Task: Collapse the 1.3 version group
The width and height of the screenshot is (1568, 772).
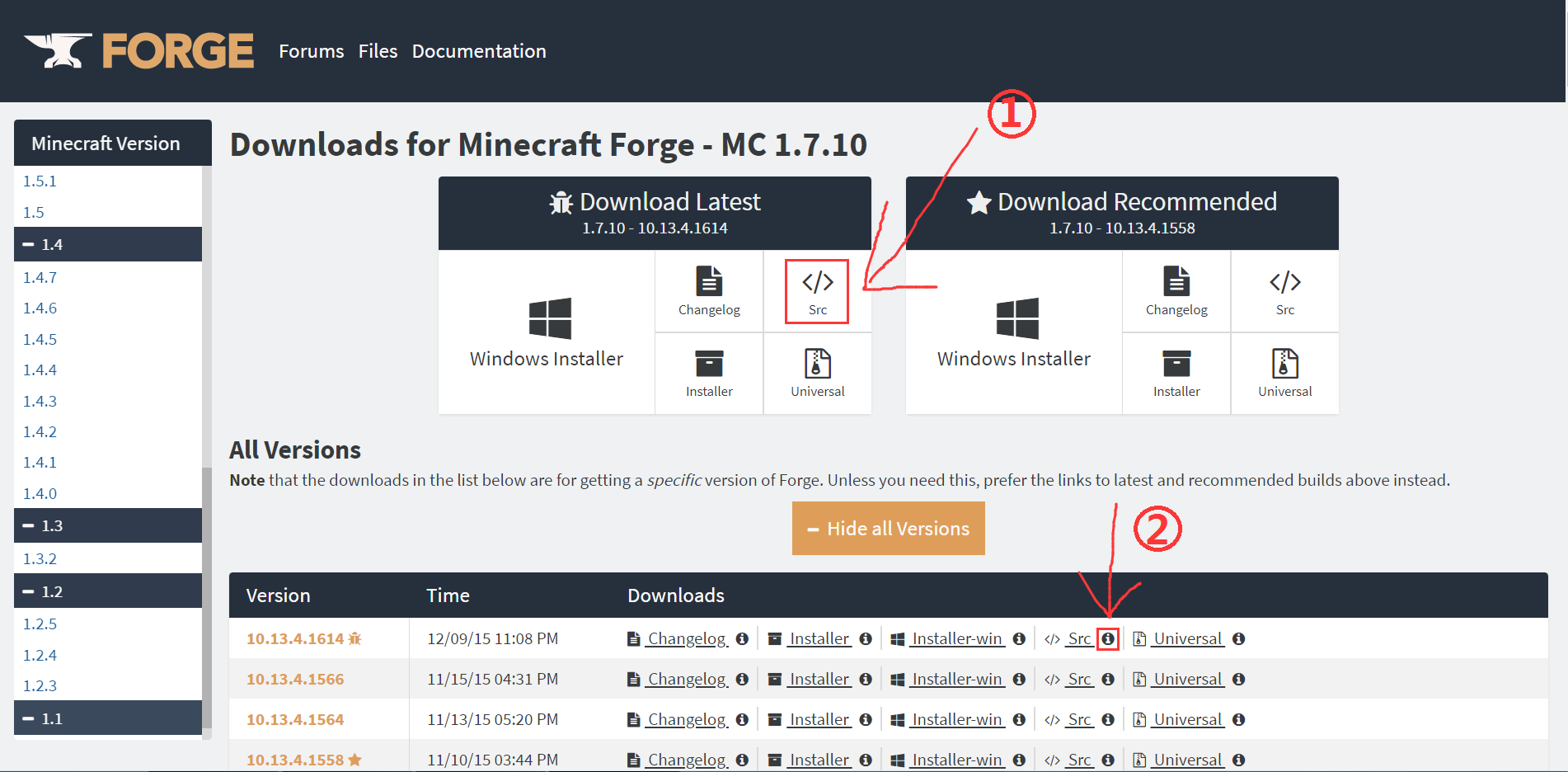Action: pyautogui.click(x=108, y=525)
